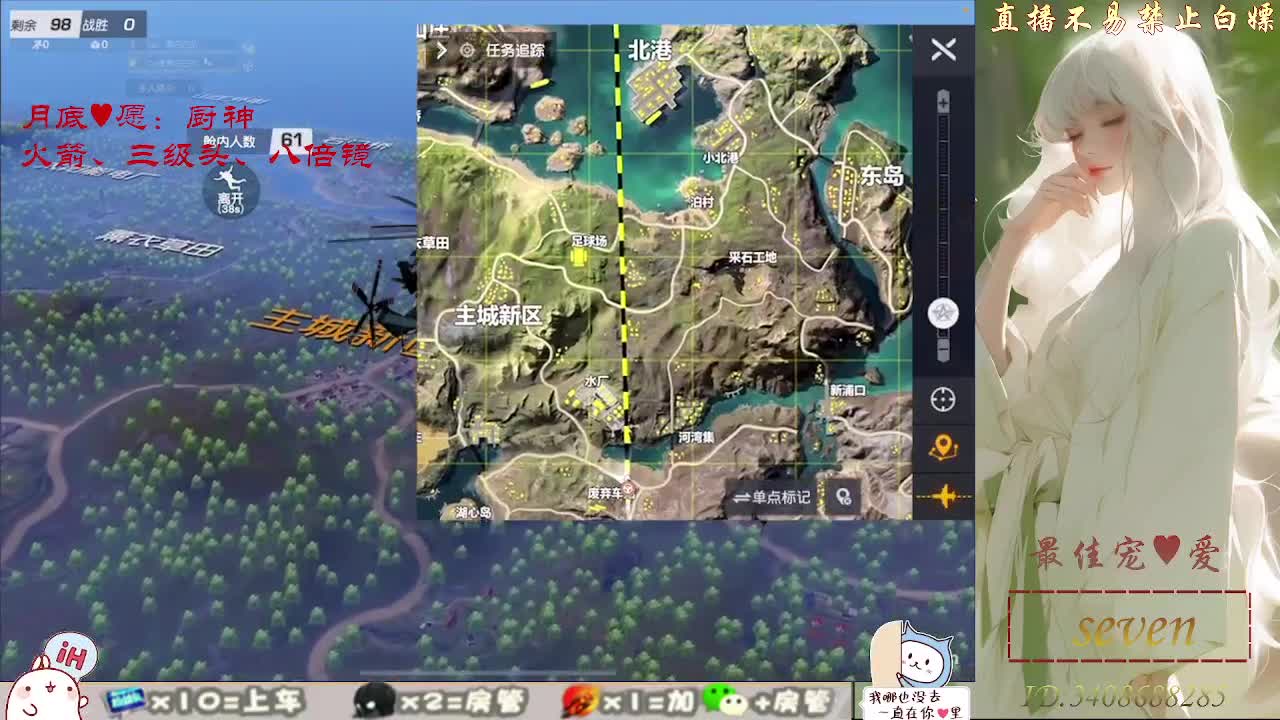Viewport: 1280px width, 720px height.
Task: Open the 任务追踪 target icon
Action: (467, 50)
